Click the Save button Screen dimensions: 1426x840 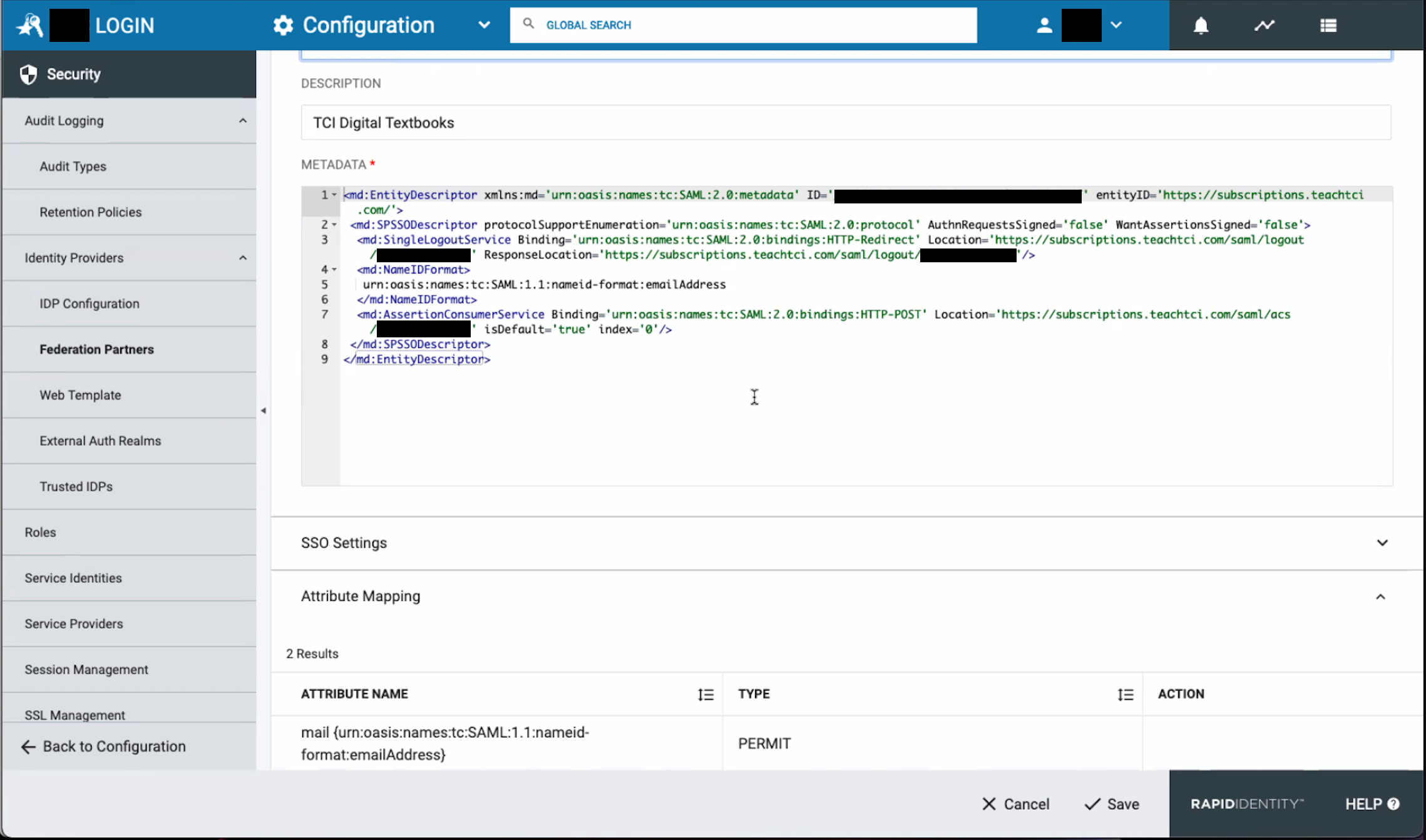pyautogui.click(x=1112, y=804)
